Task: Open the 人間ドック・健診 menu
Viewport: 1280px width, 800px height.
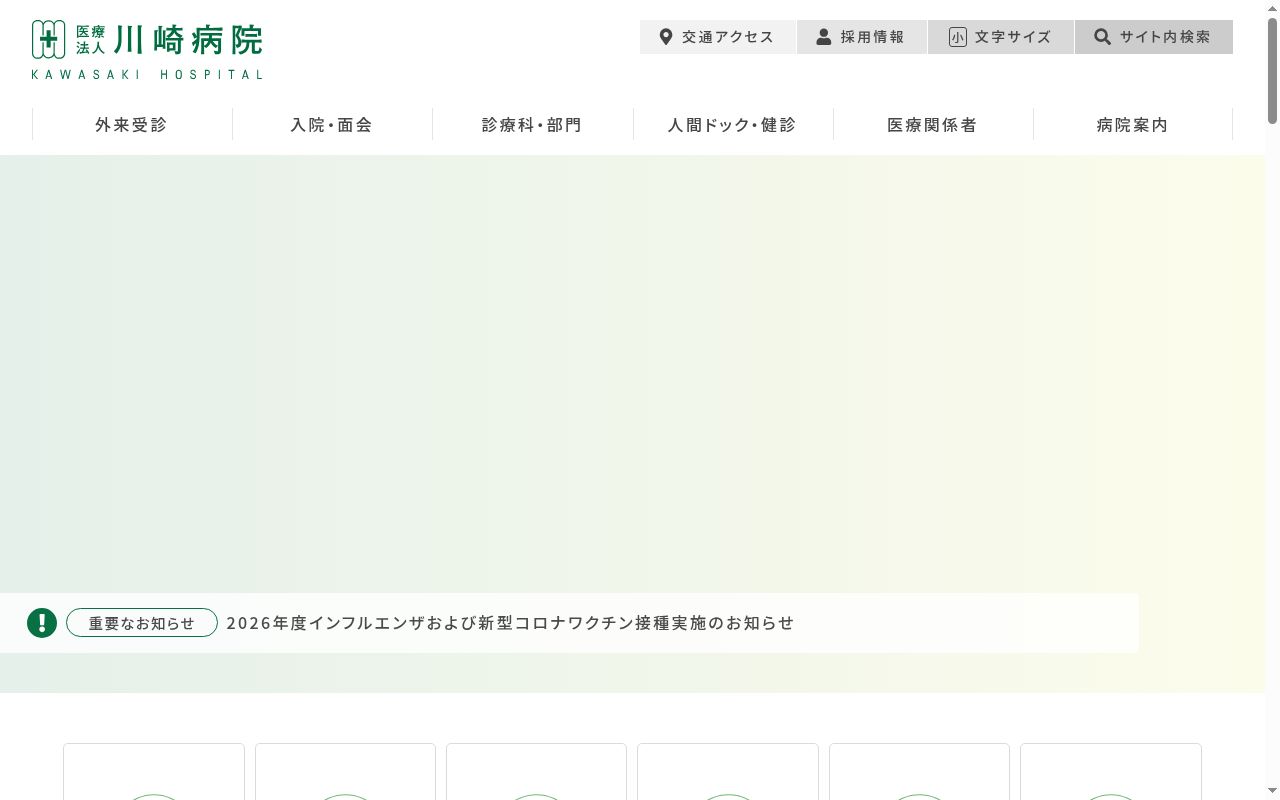Action: (x=732, y=125)
